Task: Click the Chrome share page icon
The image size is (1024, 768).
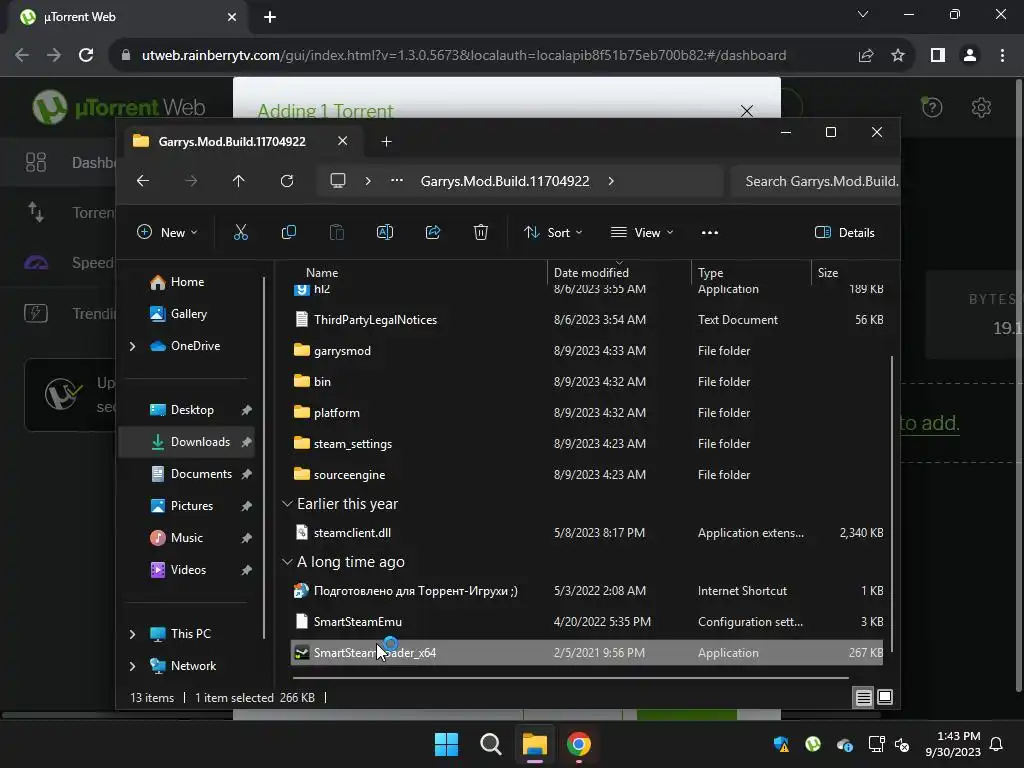Action: [866, 56]
